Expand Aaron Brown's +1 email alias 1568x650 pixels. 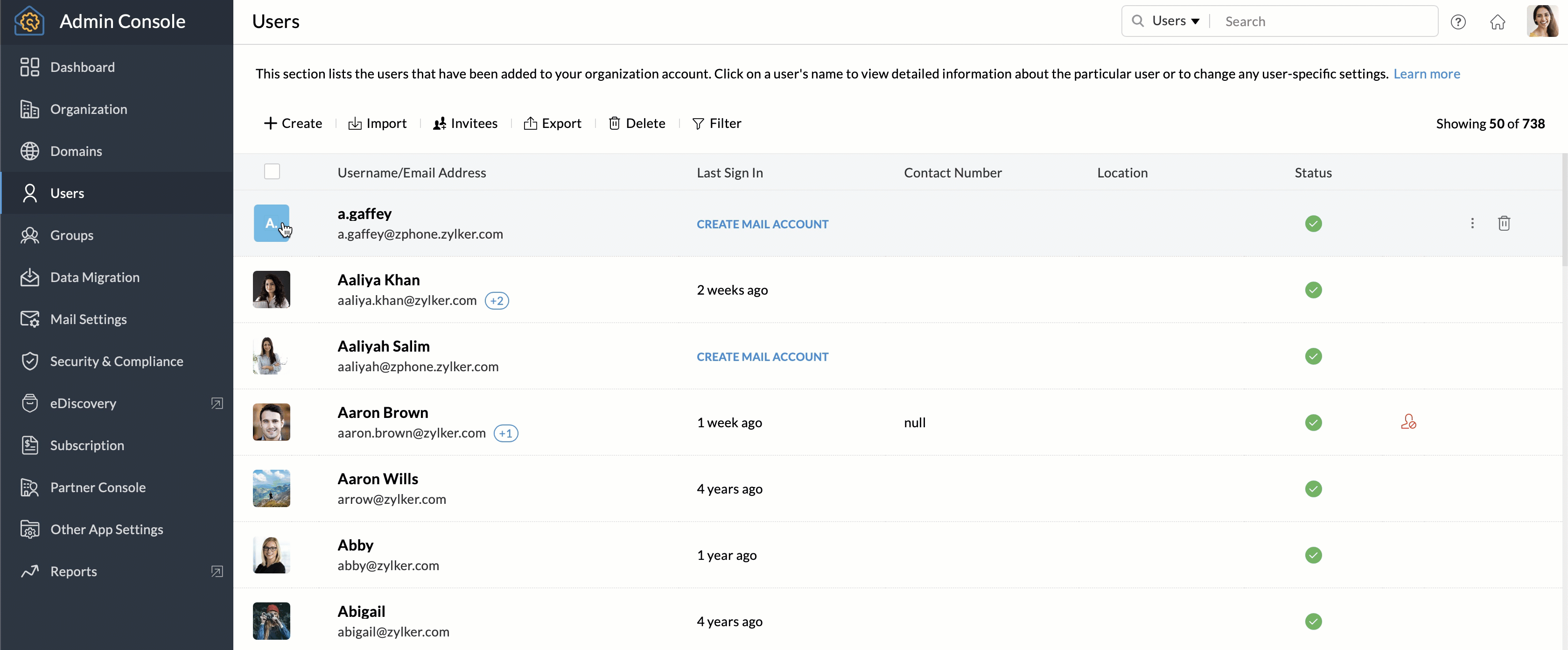(x=505, y=433)
